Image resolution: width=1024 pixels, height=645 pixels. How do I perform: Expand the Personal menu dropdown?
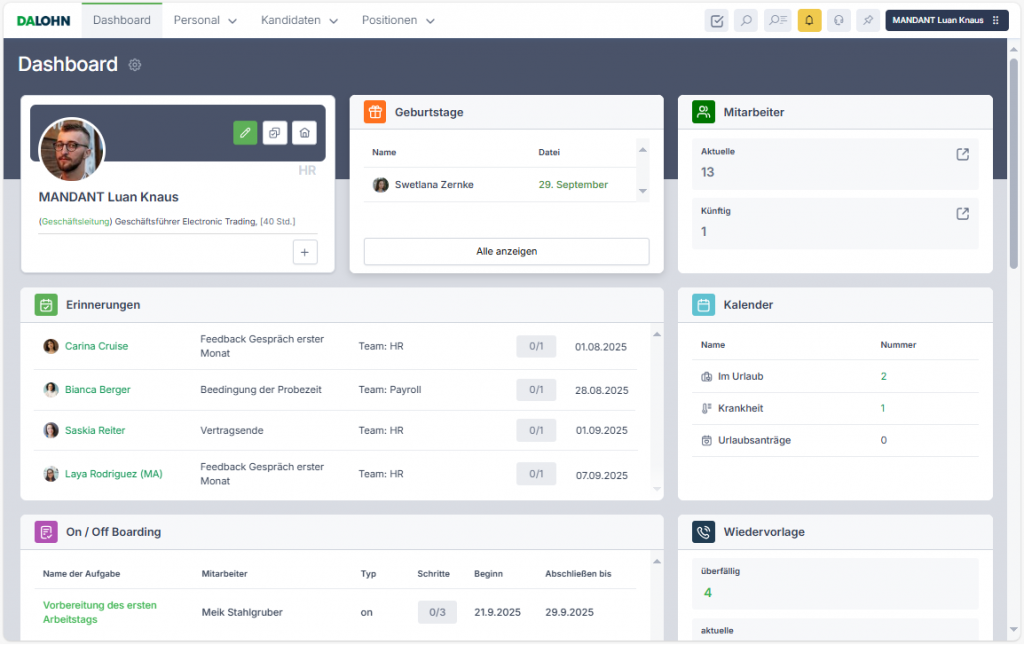pos(205,20)
